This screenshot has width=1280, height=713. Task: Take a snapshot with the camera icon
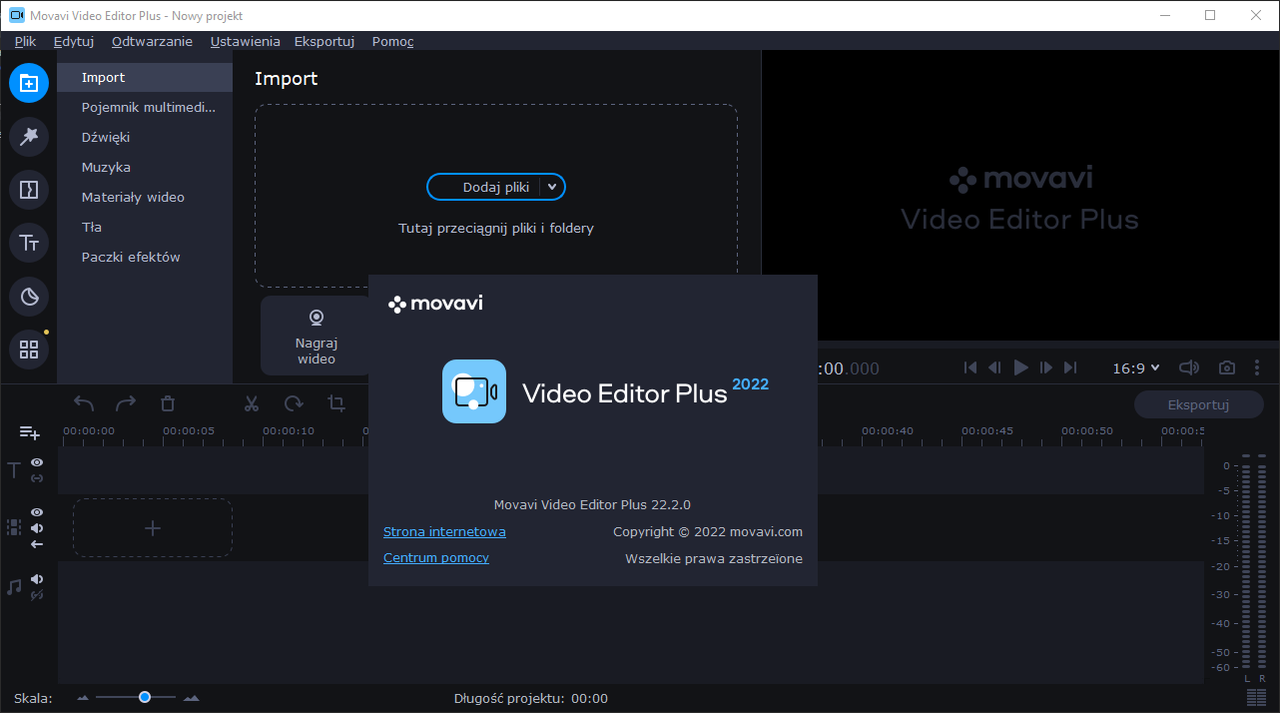[1227, 368]
